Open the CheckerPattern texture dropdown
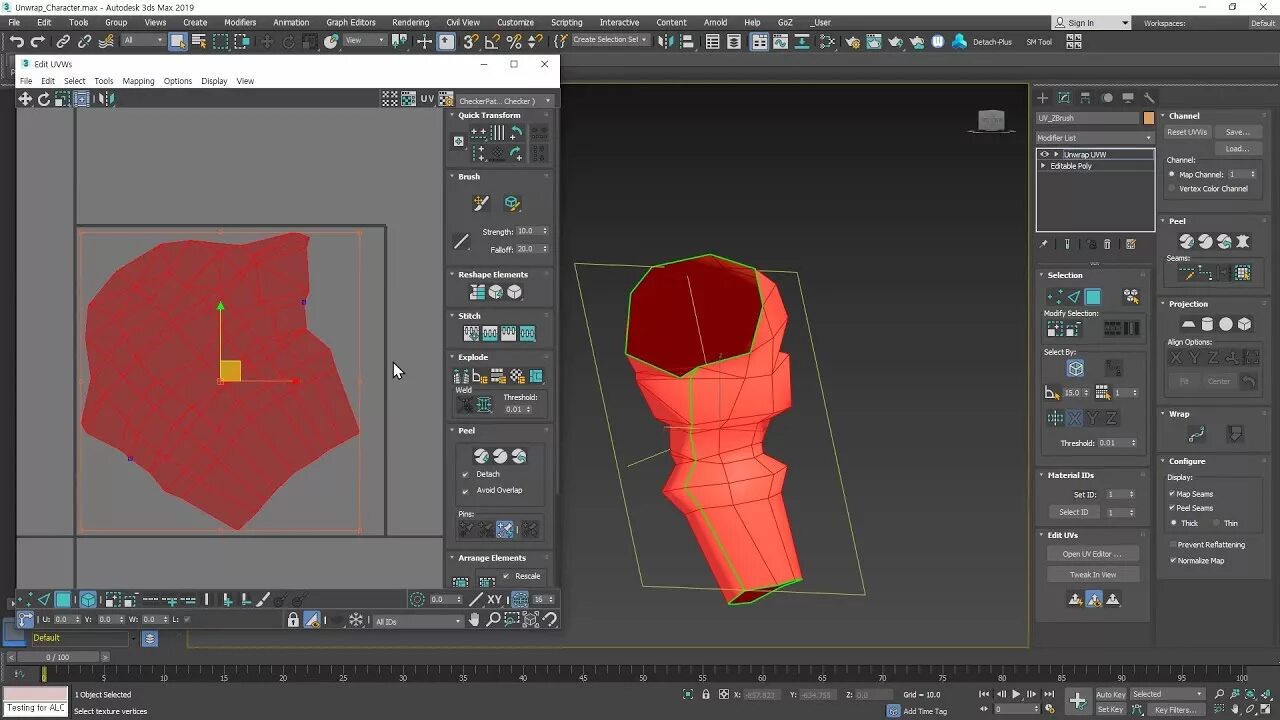Image resolution: width=1280 pixels, height=720 pixels. (x=505, y=101)
